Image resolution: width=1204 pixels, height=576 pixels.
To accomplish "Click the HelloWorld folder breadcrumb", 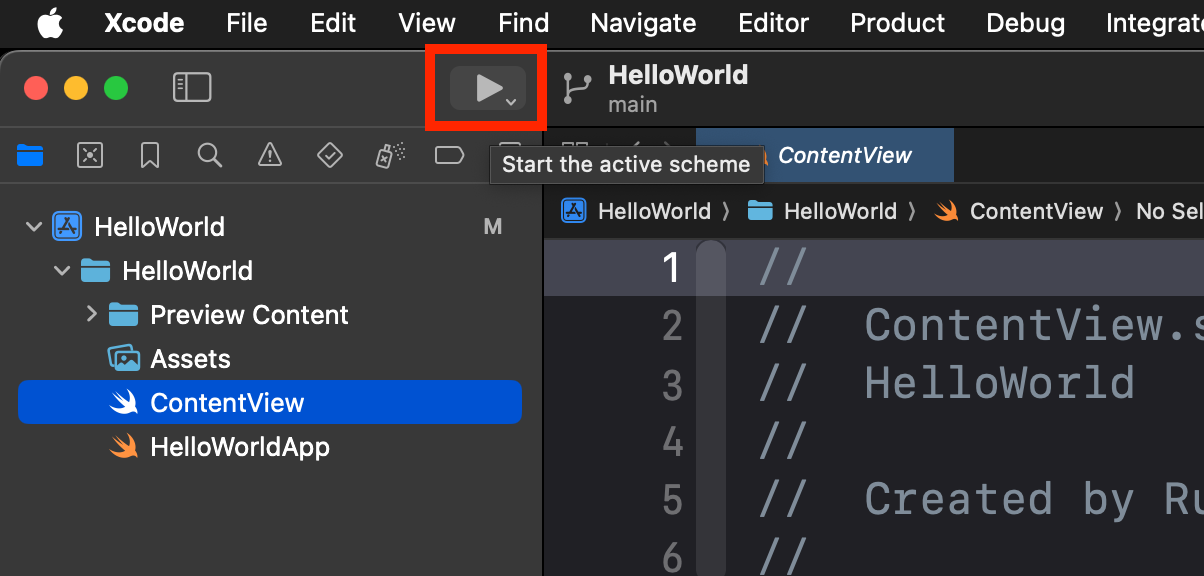I will 839,211.
